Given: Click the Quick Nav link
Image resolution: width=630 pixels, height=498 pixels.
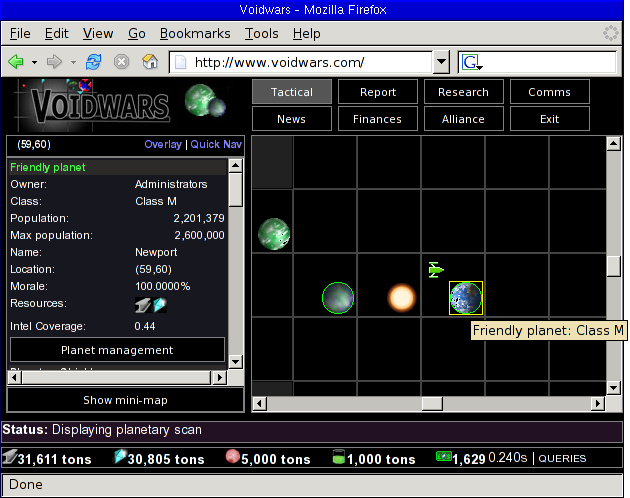Looking at the screenshot, I should pos(216,144).
